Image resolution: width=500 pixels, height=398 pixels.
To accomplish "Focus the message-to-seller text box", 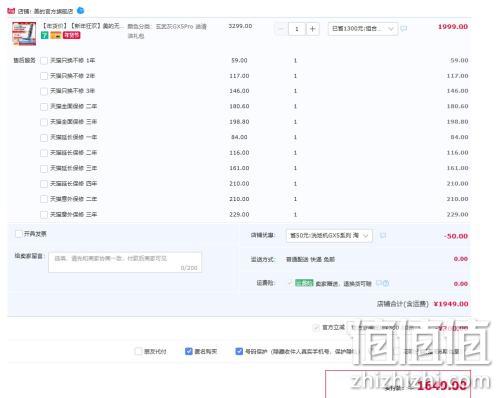I will pos(125,262).
